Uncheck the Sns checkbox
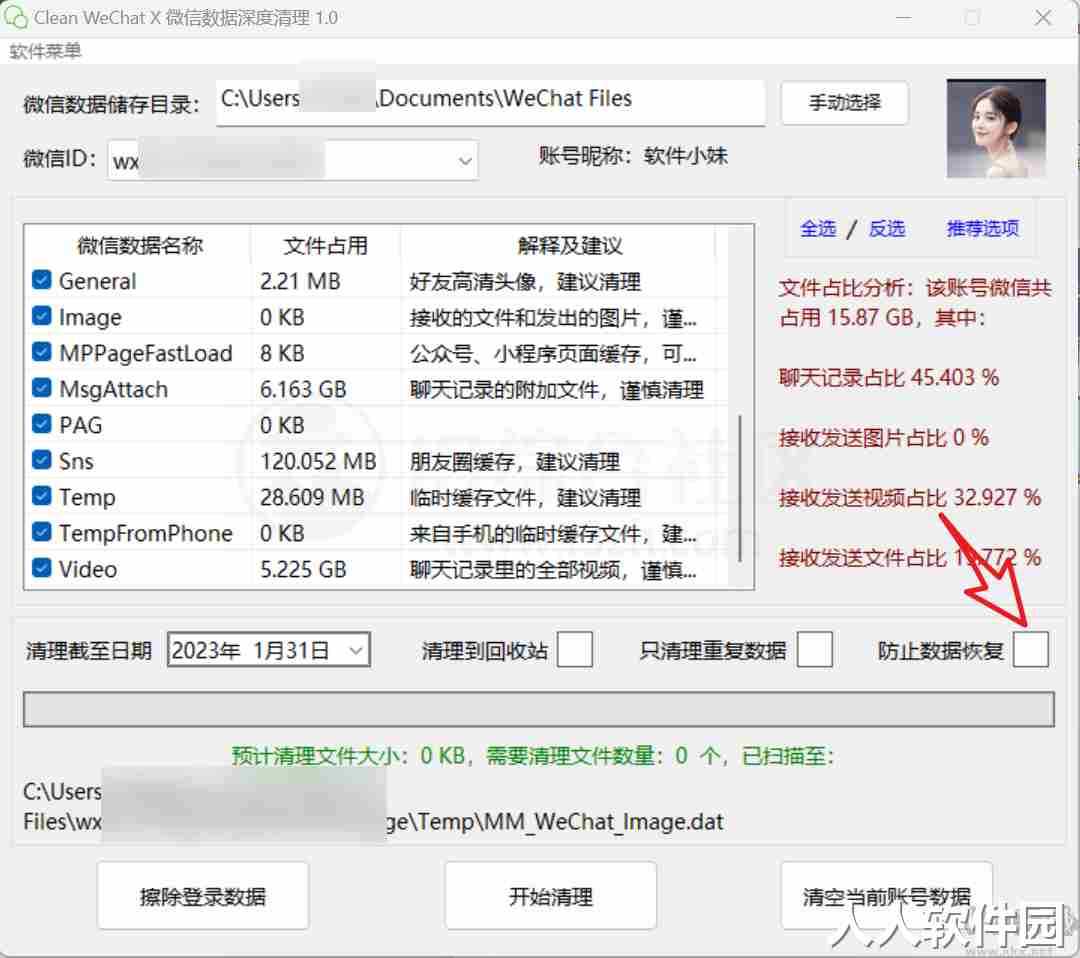Screen dimensions: 1080x958 [x=42, y=459]
